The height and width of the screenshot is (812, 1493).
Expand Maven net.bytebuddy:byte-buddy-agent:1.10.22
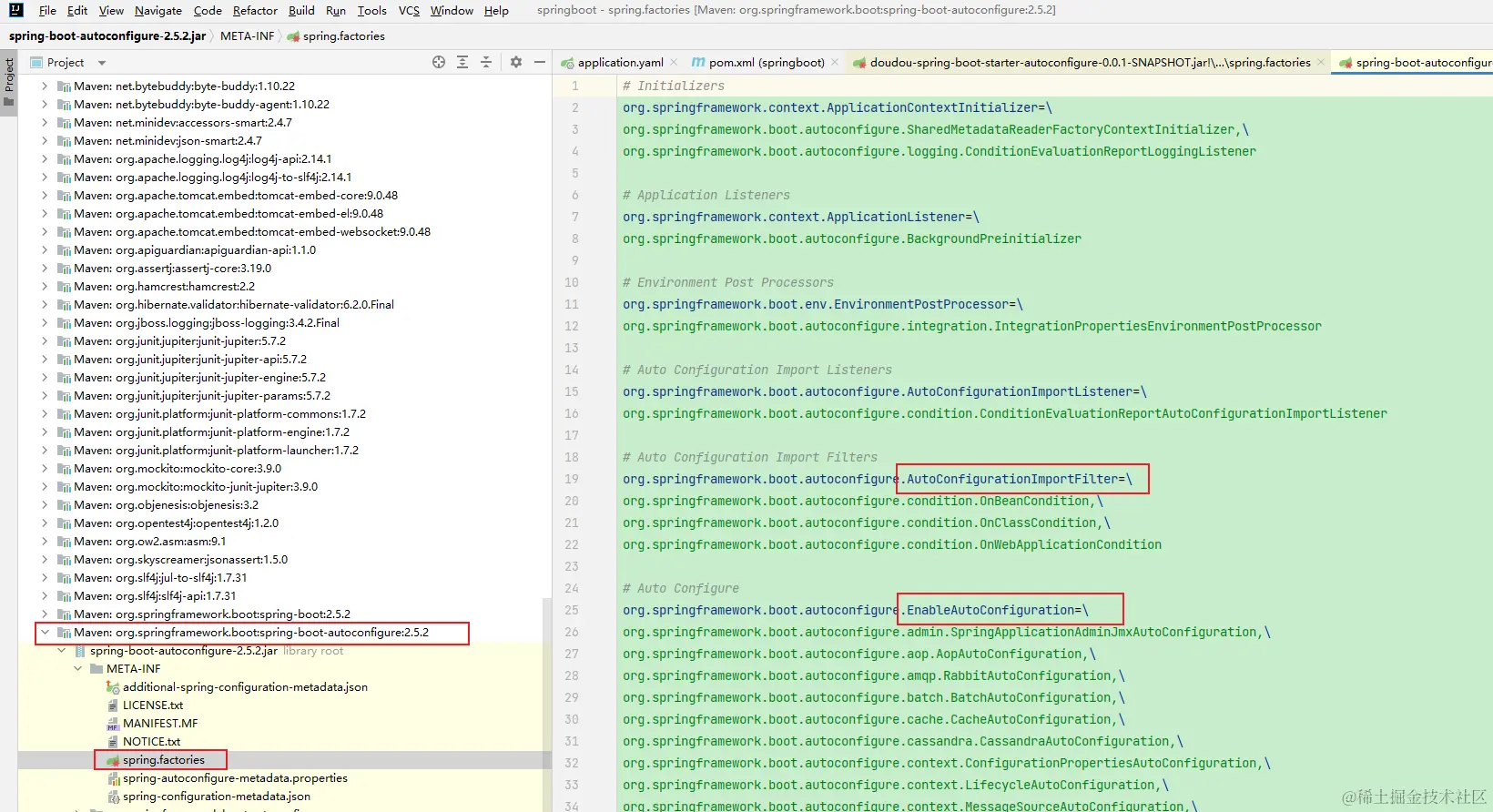45,105
